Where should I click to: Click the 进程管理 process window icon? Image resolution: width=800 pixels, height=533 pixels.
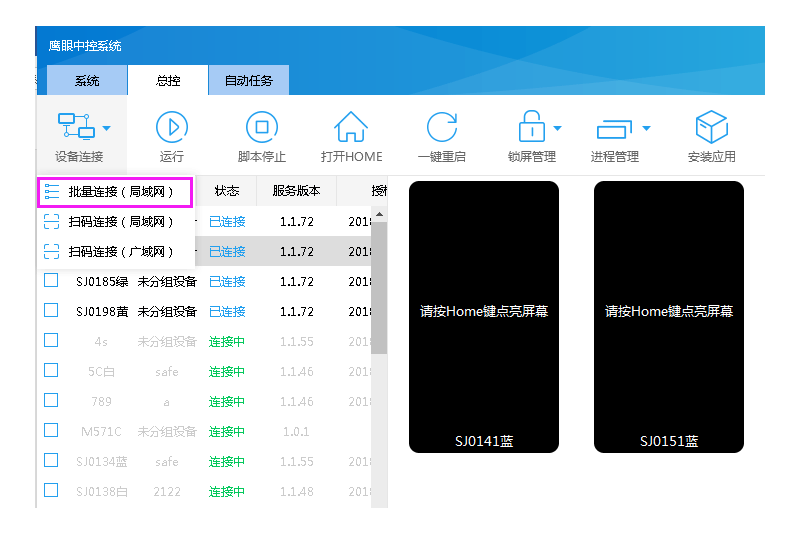(x=614, y=129)
